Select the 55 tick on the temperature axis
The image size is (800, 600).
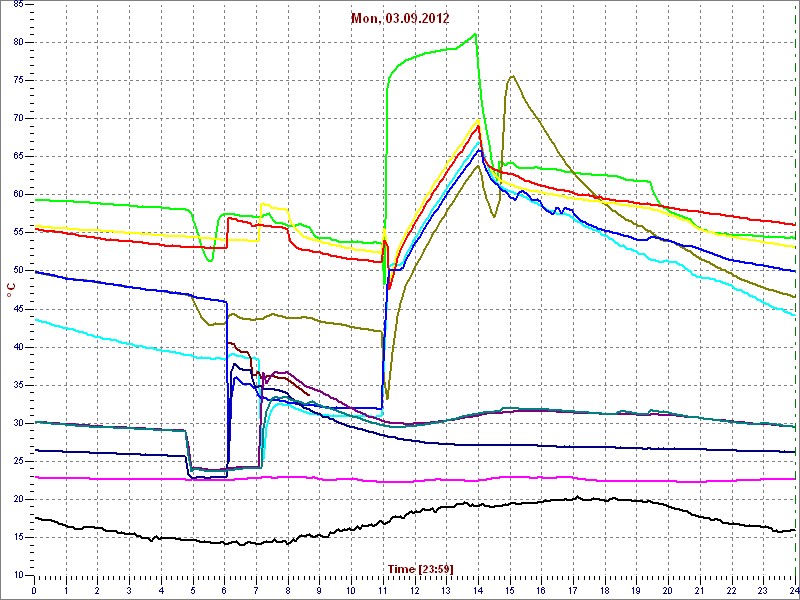click(17, 233)
